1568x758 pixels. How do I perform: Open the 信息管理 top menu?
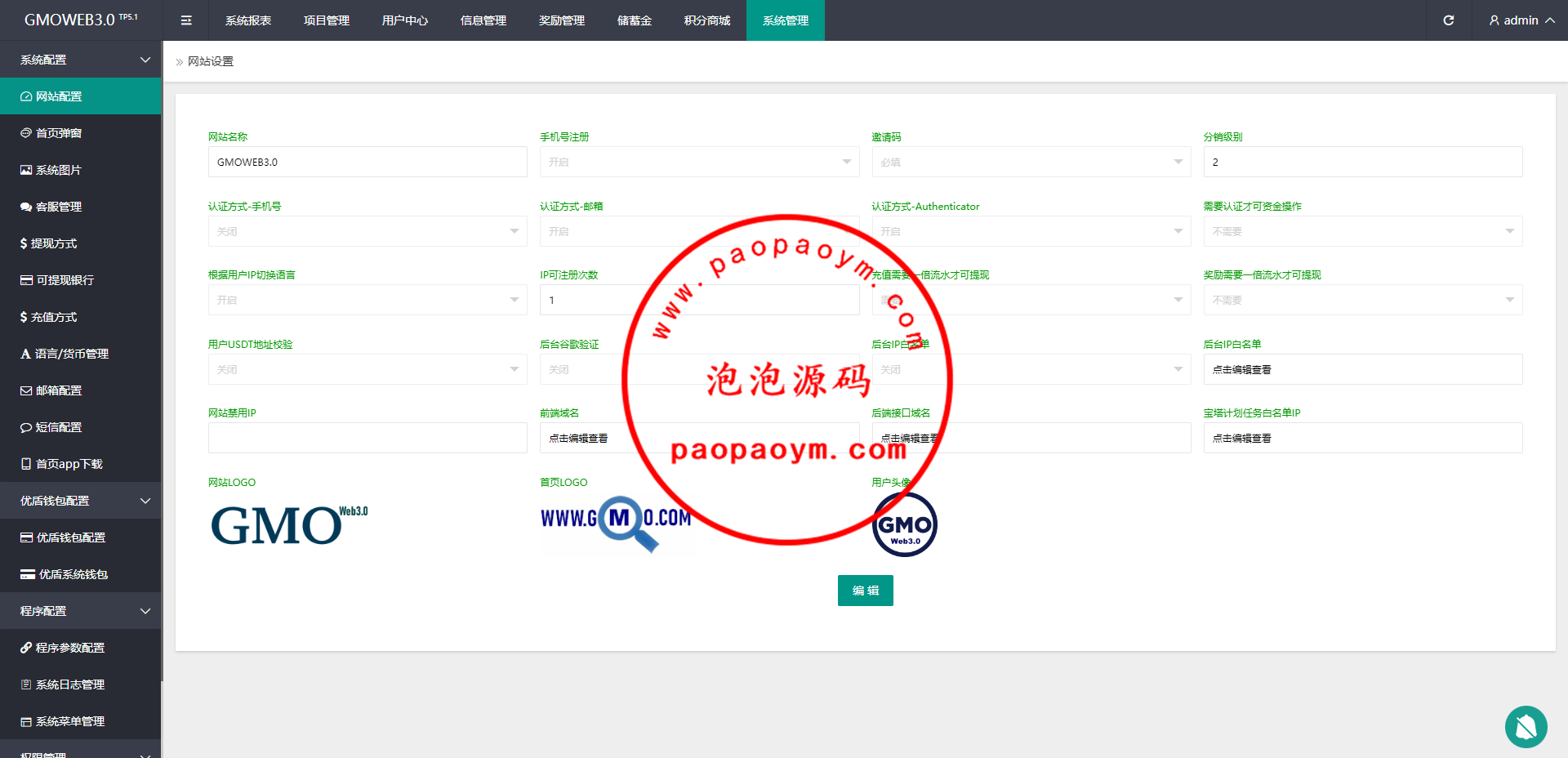(x=483, y=20)
